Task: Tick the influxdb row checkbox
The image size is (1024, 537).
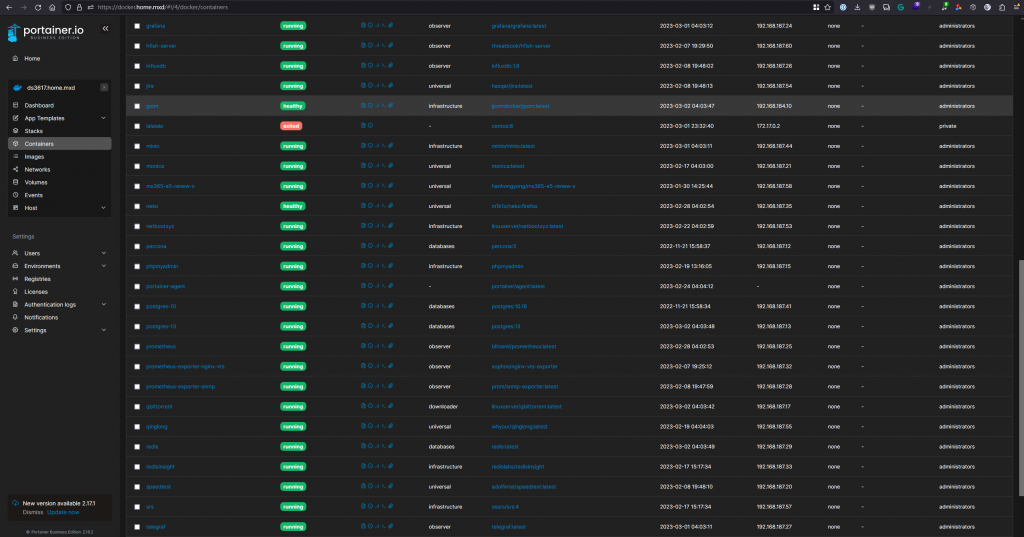Action: pyautogui.click(x=137, y=66)
